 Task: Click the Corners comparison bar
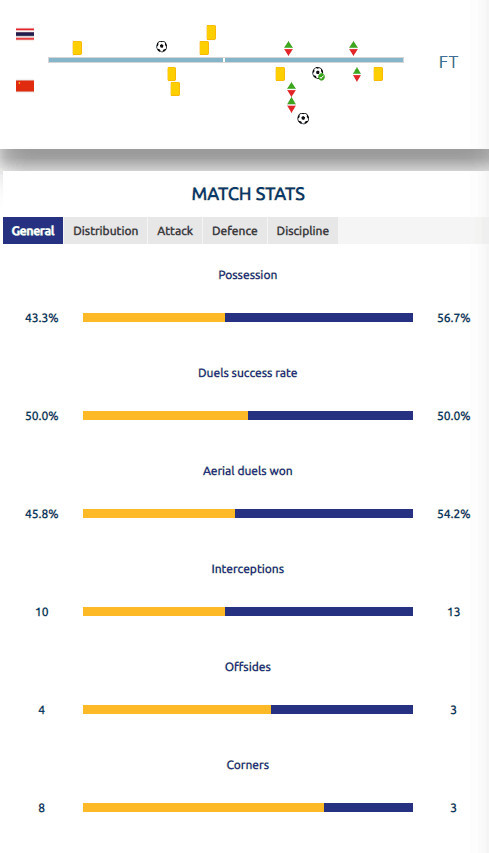click(248, 807)
